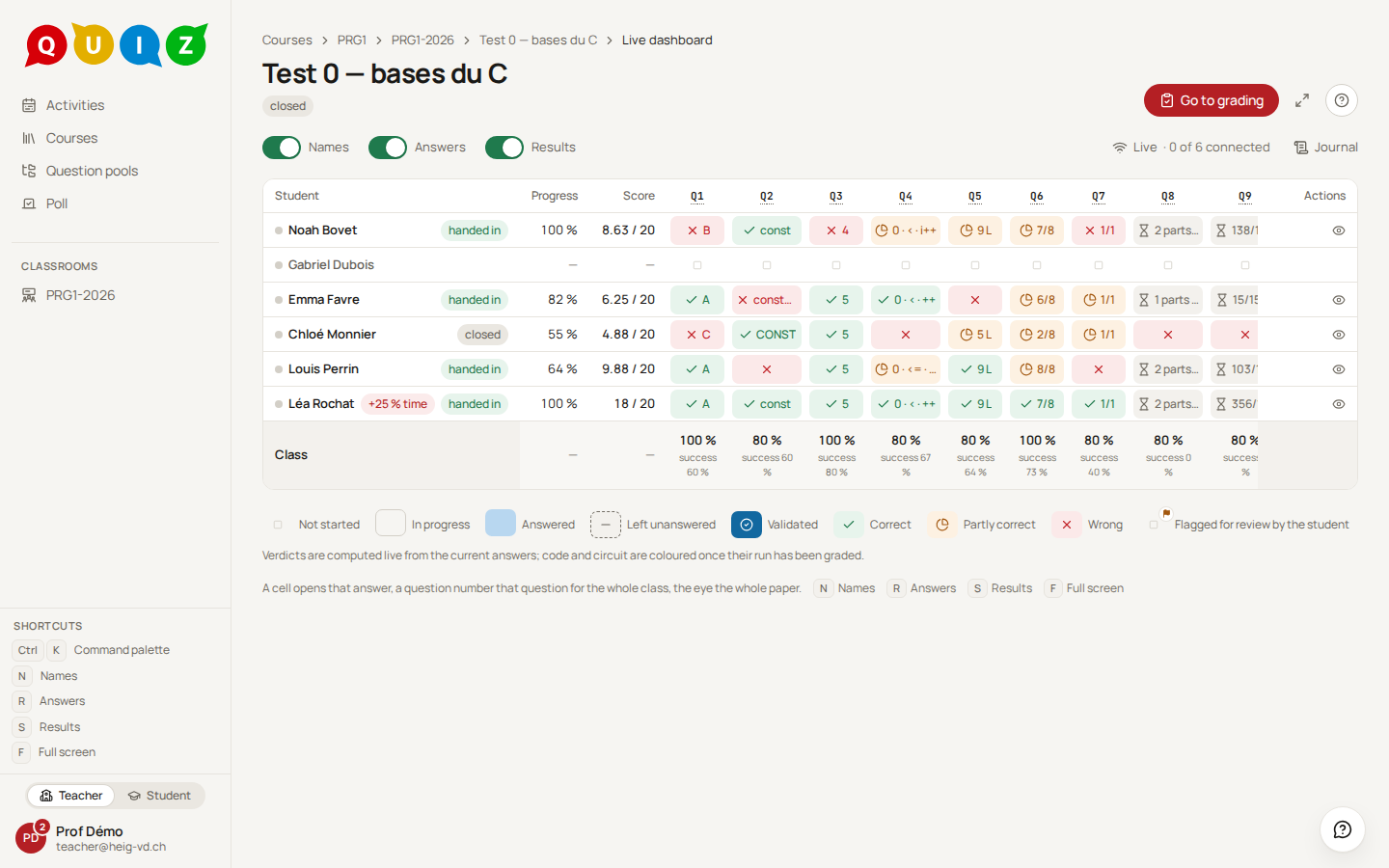This screenshot has width=1389, height=868.
Task: Click the Courses breadcrumb link
Action: pyautogui.click(x=287, y=41)
